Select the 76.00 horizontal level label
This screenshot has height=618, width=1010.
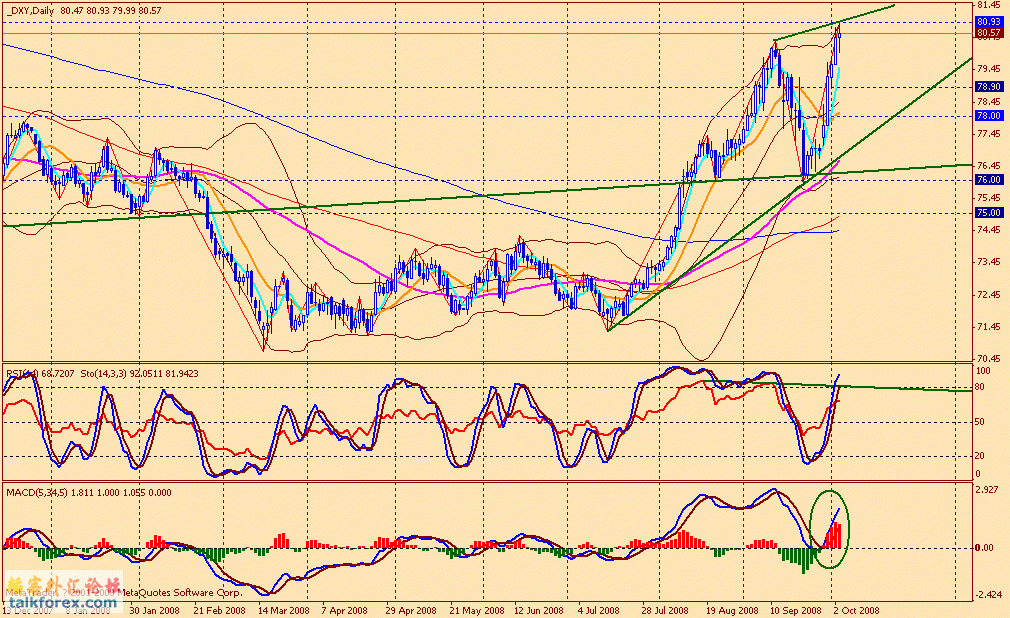[987, 179]
